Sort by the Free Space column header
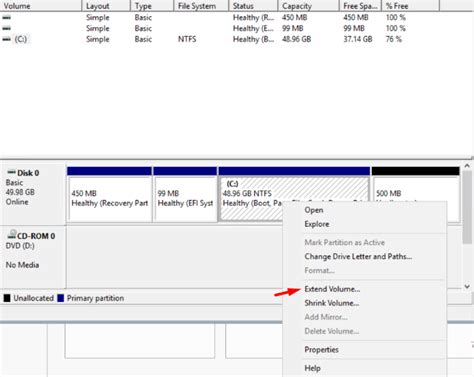 (x=360, y=6)
